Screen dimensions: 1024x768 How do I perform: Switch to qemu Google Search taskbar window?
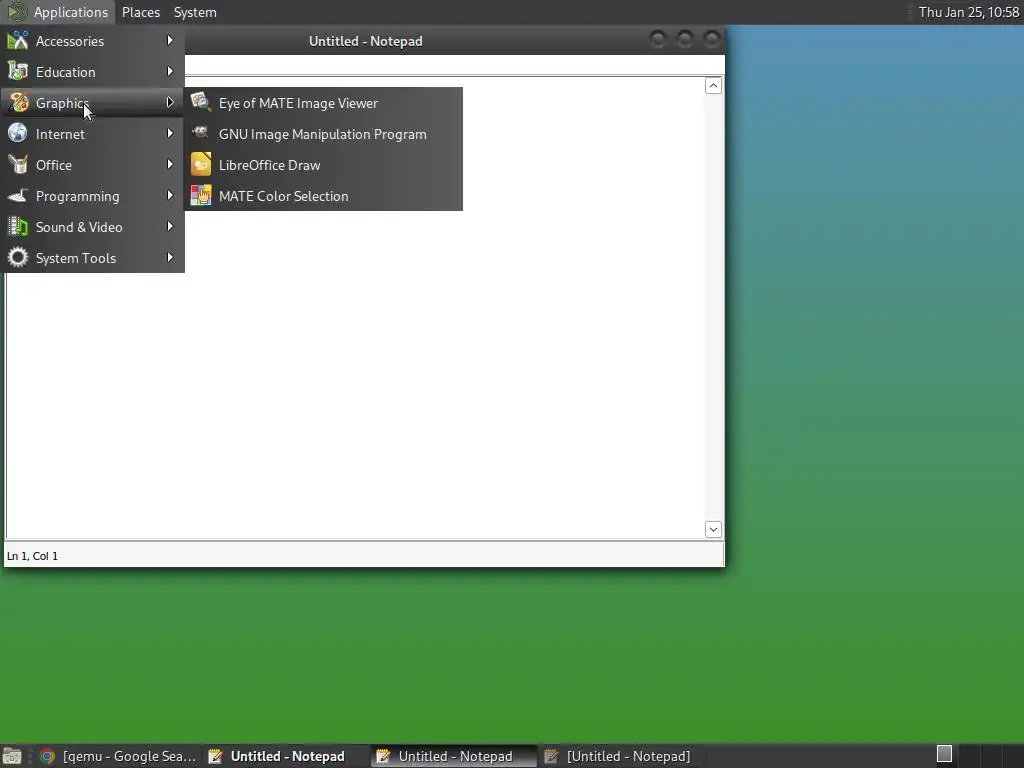118,756
